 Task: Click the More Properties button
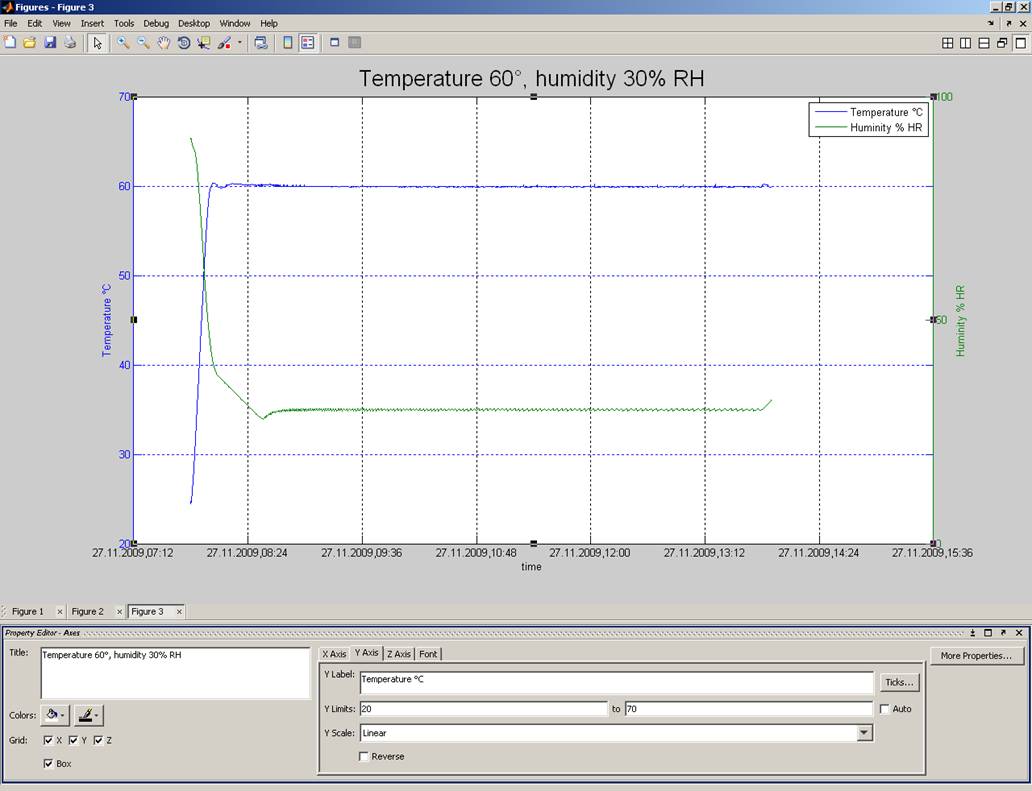click(x=976, y=656)
